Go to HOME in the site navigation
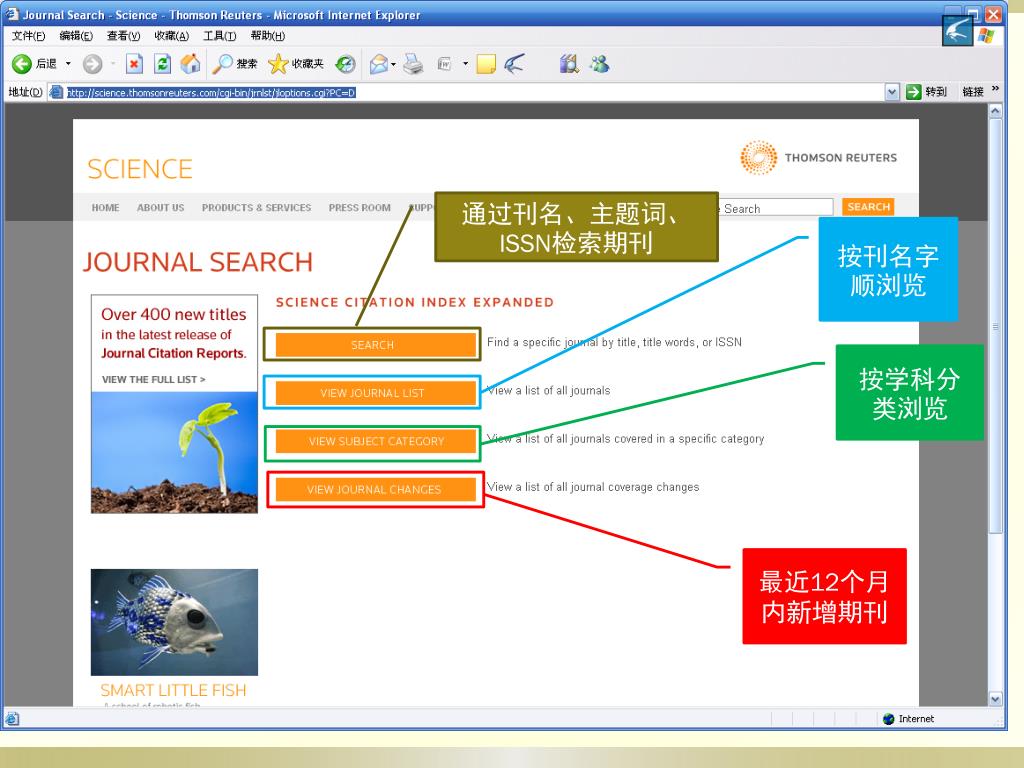Screen dimensions: 1024x768 [x=105, y=208]
